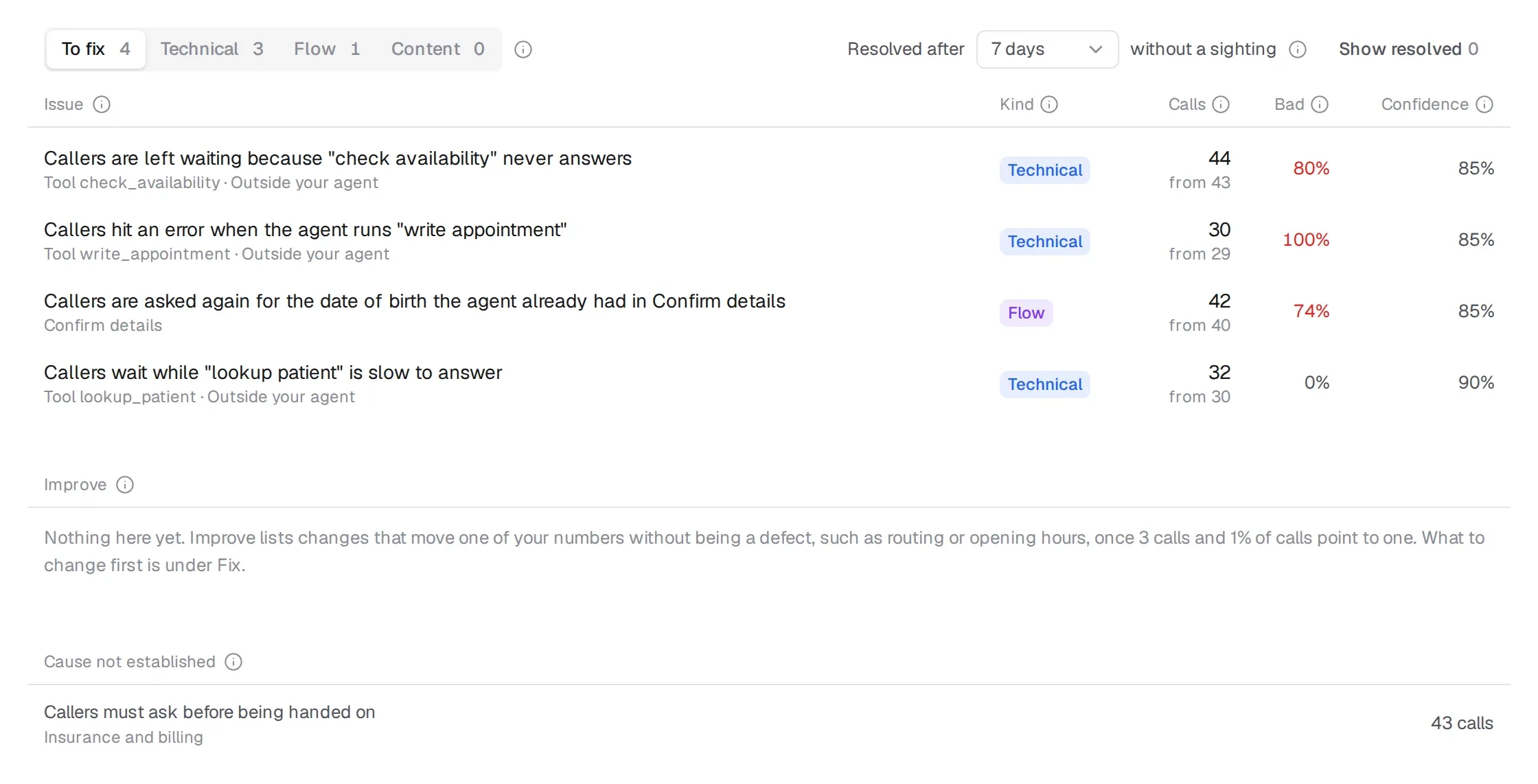Click the Technical badge on check_availability row
This screenshot has width=1538, height=784.
click(x=1044, y=170)
